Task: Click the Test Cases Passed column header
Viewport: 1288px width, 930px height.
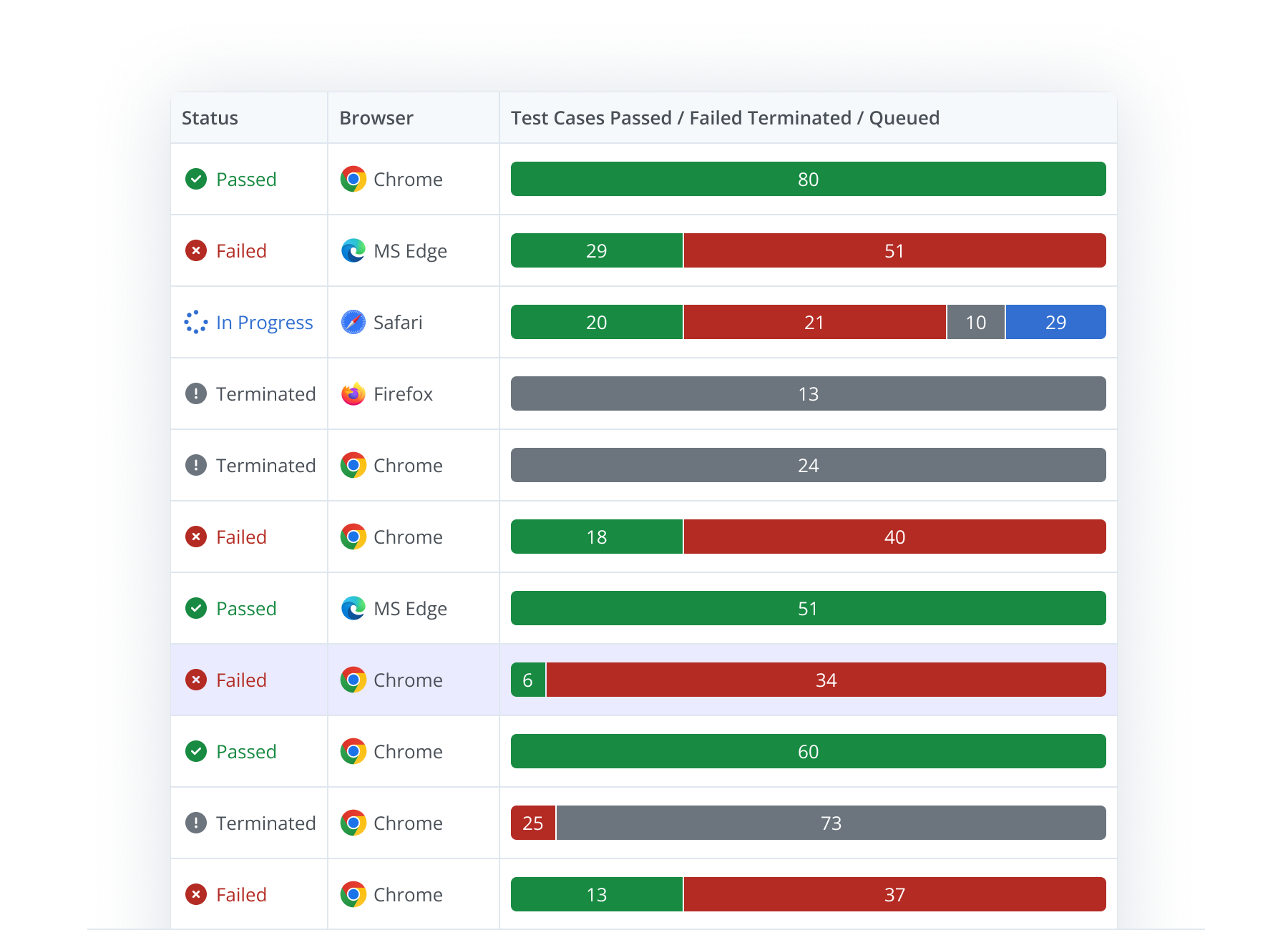Action: pos(725,118)
